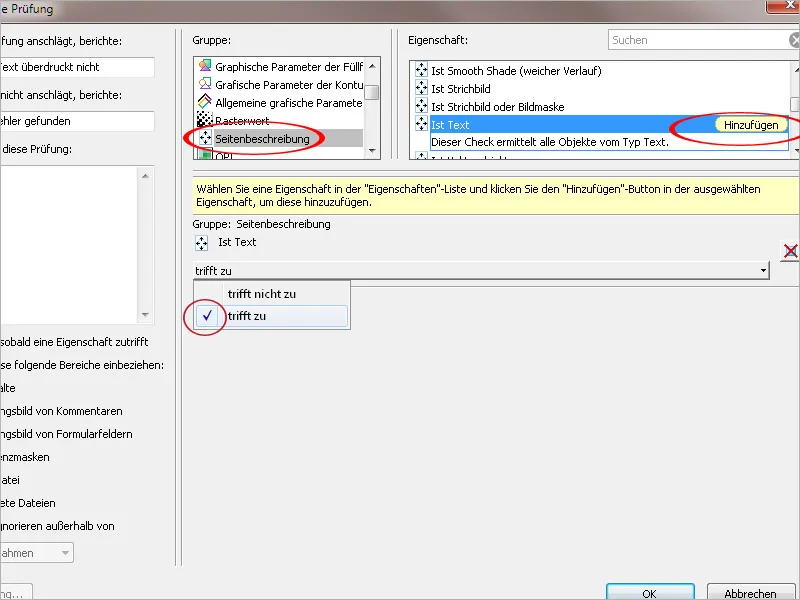Clear the Suchen search field
800x600 pixels.
pos(794,40)
